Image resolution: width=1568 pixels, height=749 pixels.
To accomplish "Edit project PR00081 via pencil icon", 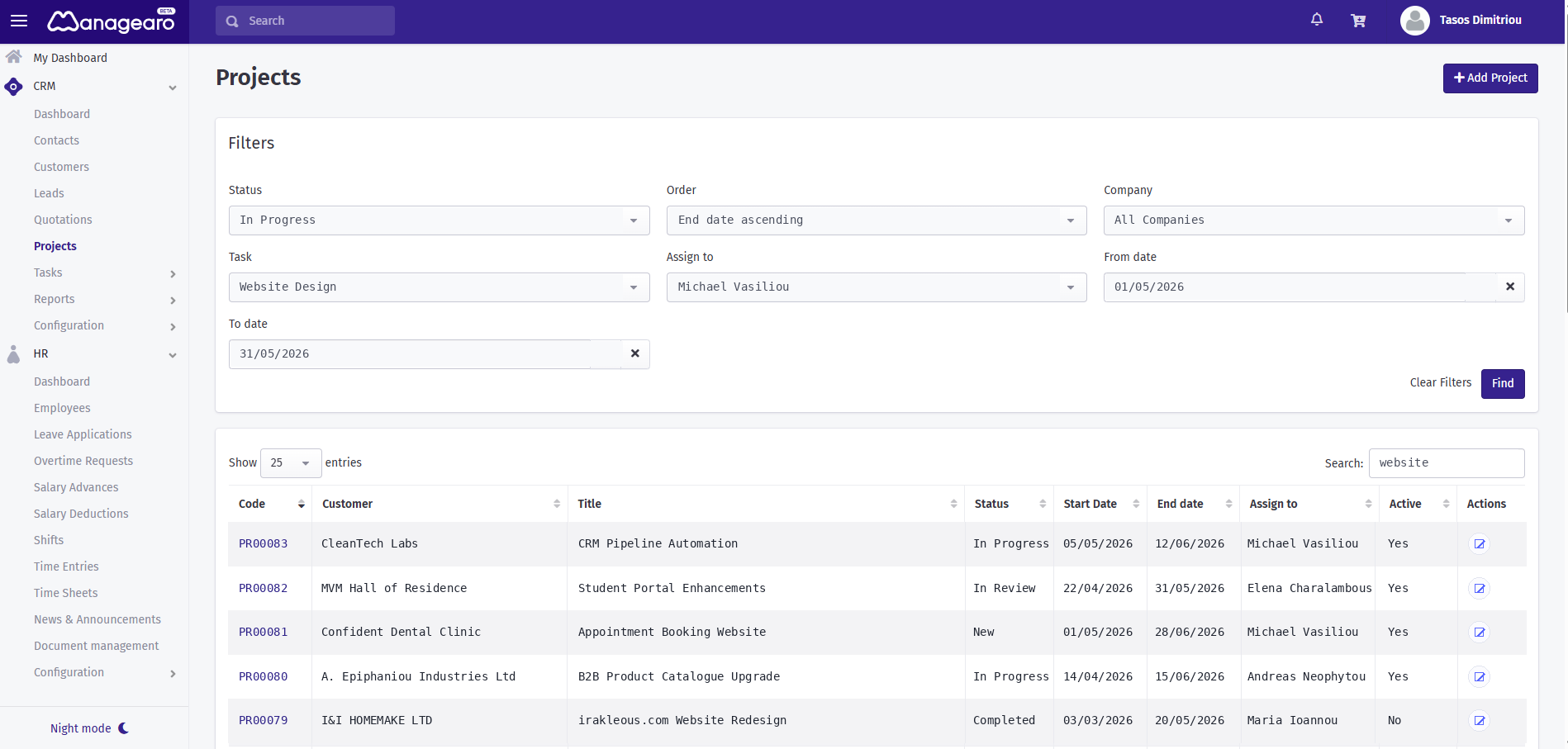I will [x=1480, y=633].
